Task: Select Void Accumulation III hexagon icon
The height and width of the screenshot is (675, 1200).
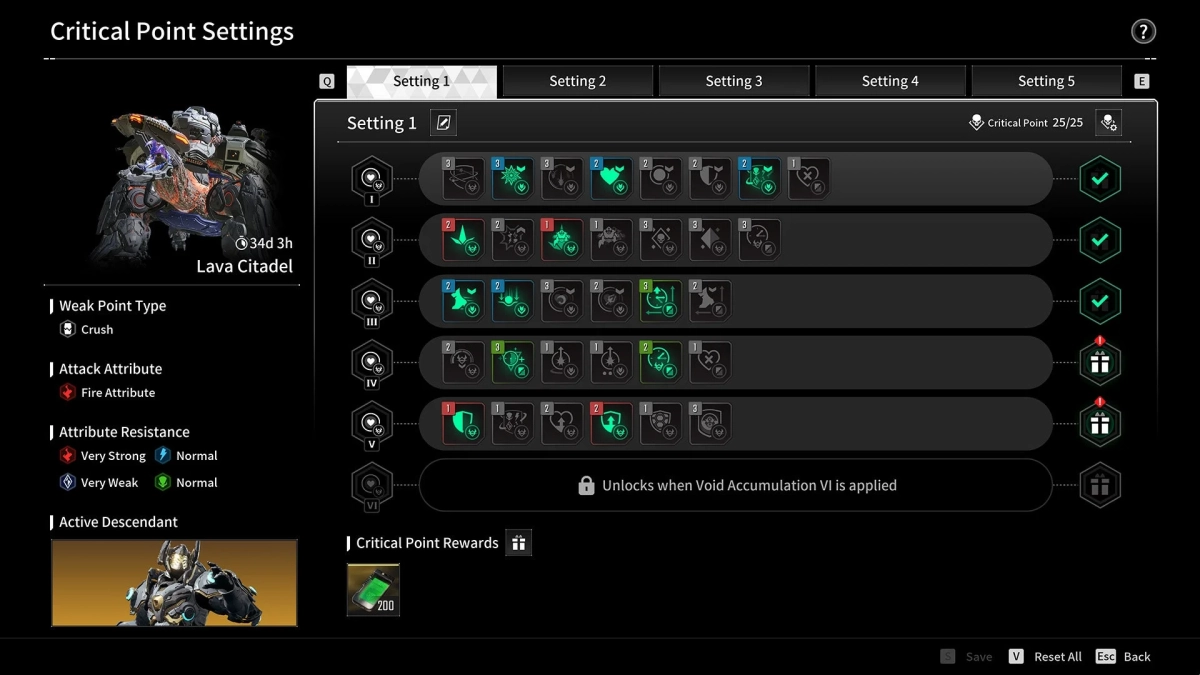Action: (x=372, y=302)
